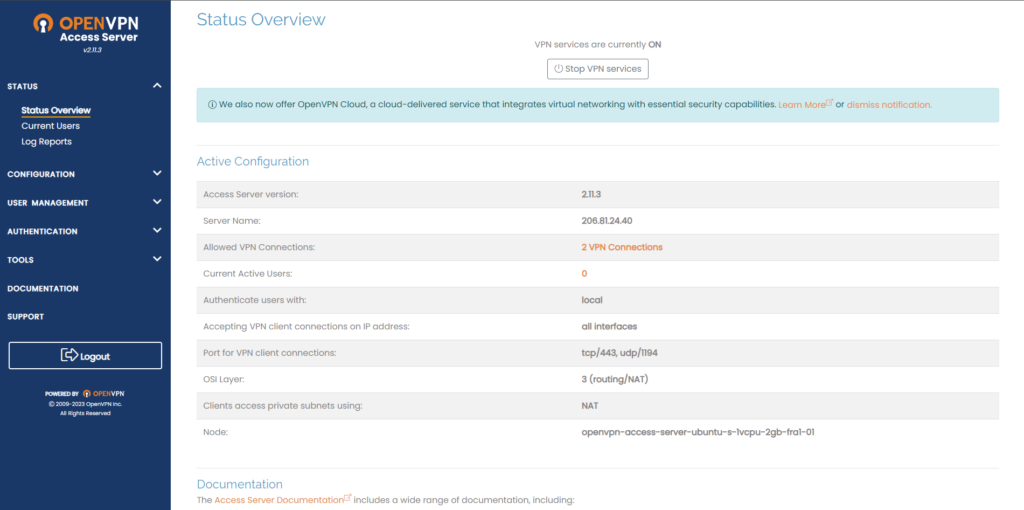
Task: Click external link icon beside Learn More
Action: [830, 103]
